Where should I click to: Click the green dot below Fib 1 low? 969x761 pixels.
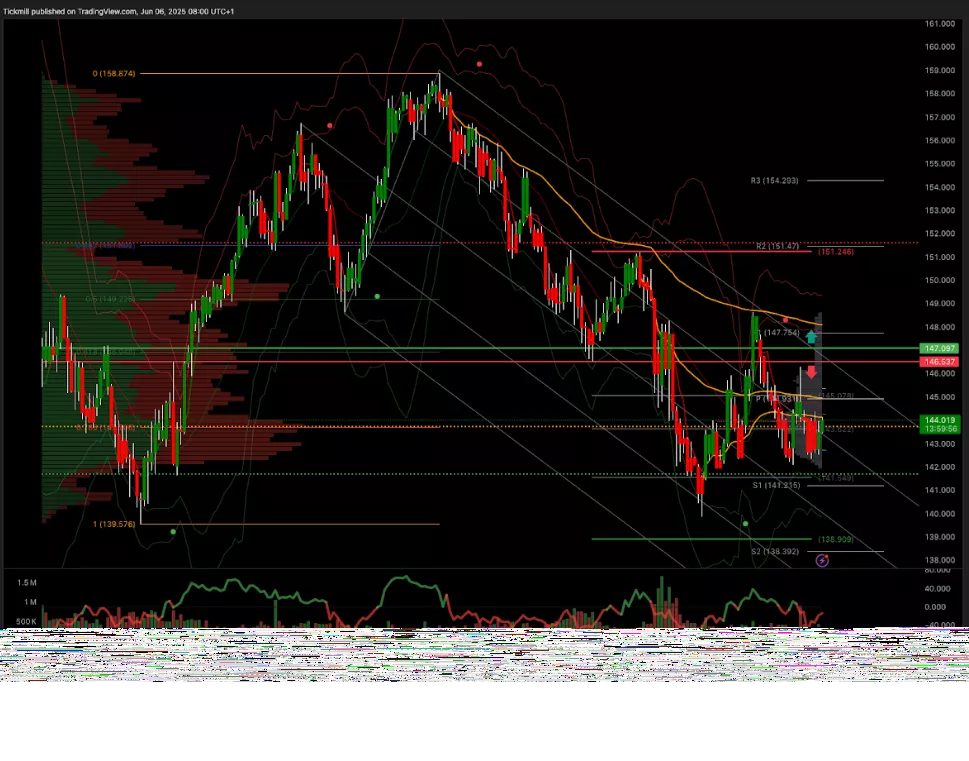coord(173,532)
